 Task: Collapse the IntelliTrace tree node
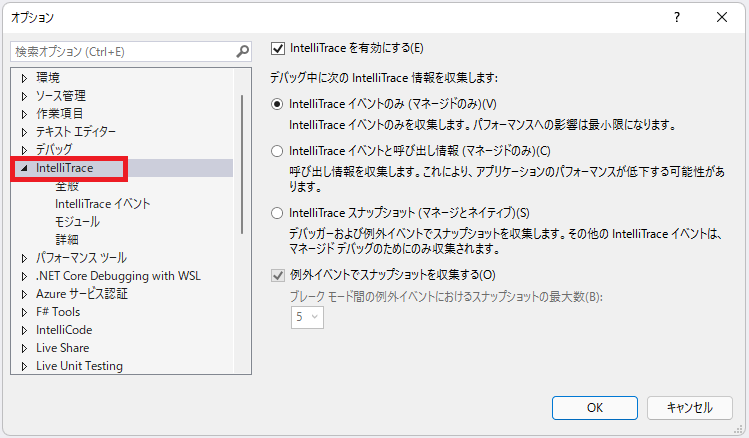tap(24, 168)
